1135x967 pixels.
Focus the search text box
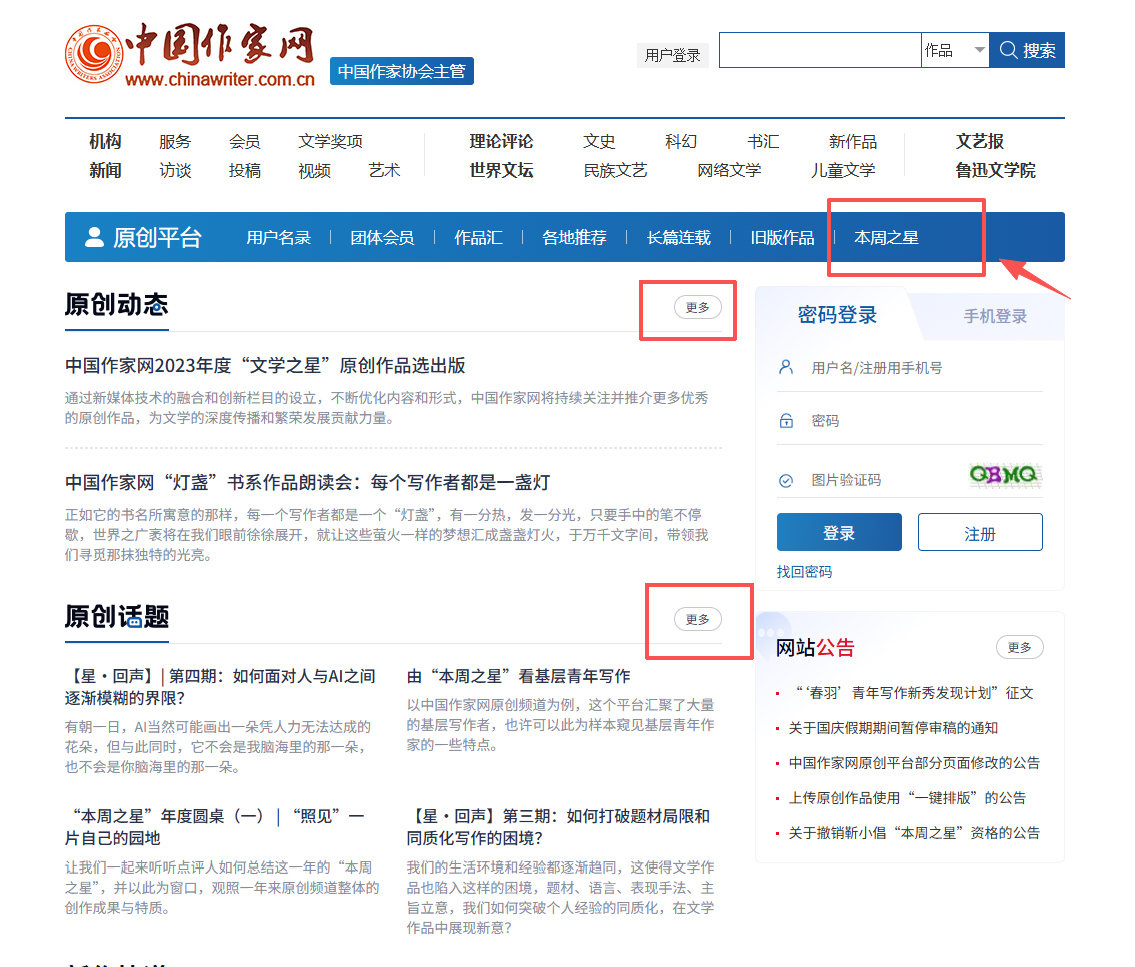[819, 50]
